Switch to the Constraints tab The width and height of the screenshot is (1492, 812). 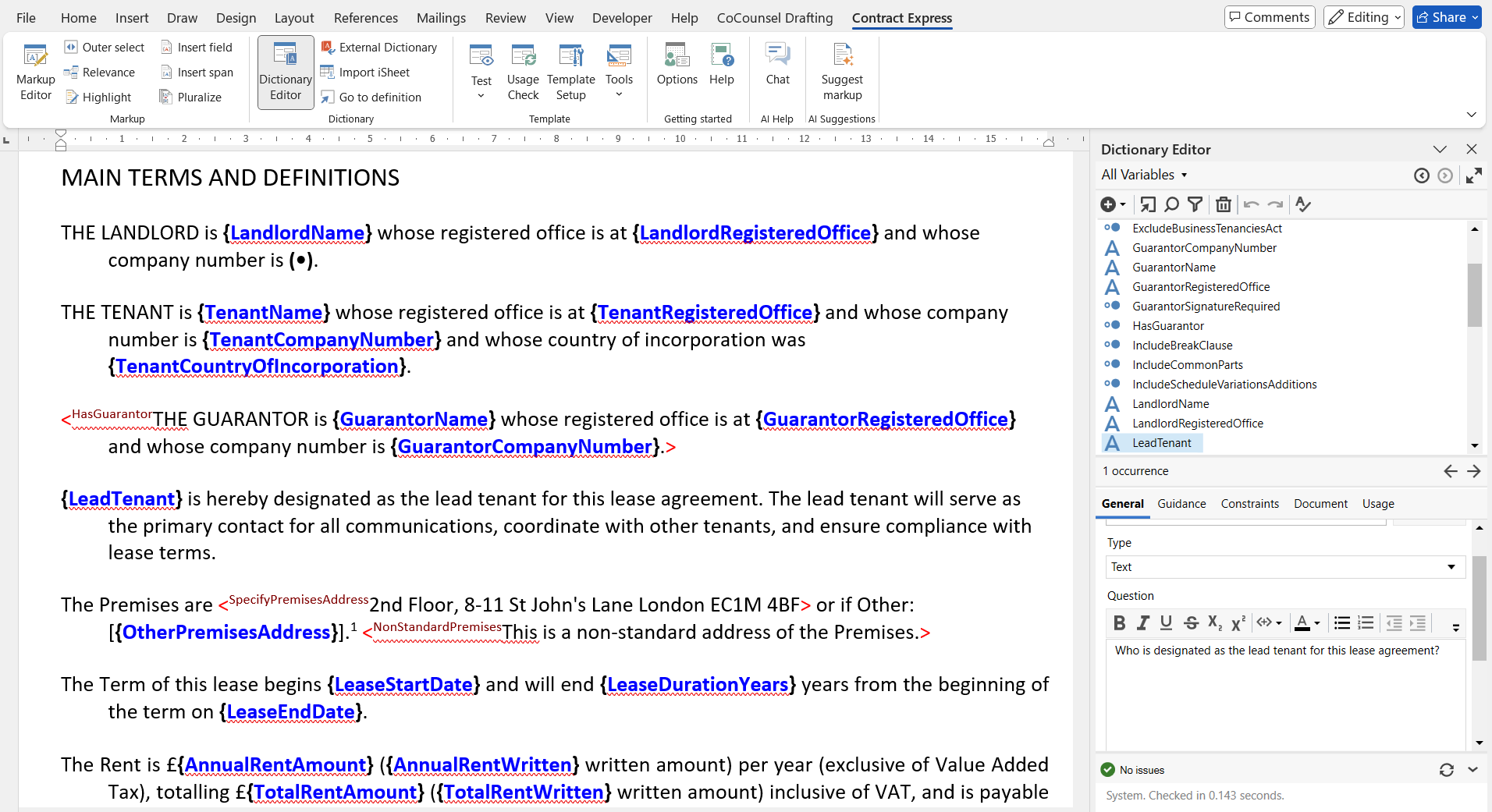click(x=1249, y=503)
